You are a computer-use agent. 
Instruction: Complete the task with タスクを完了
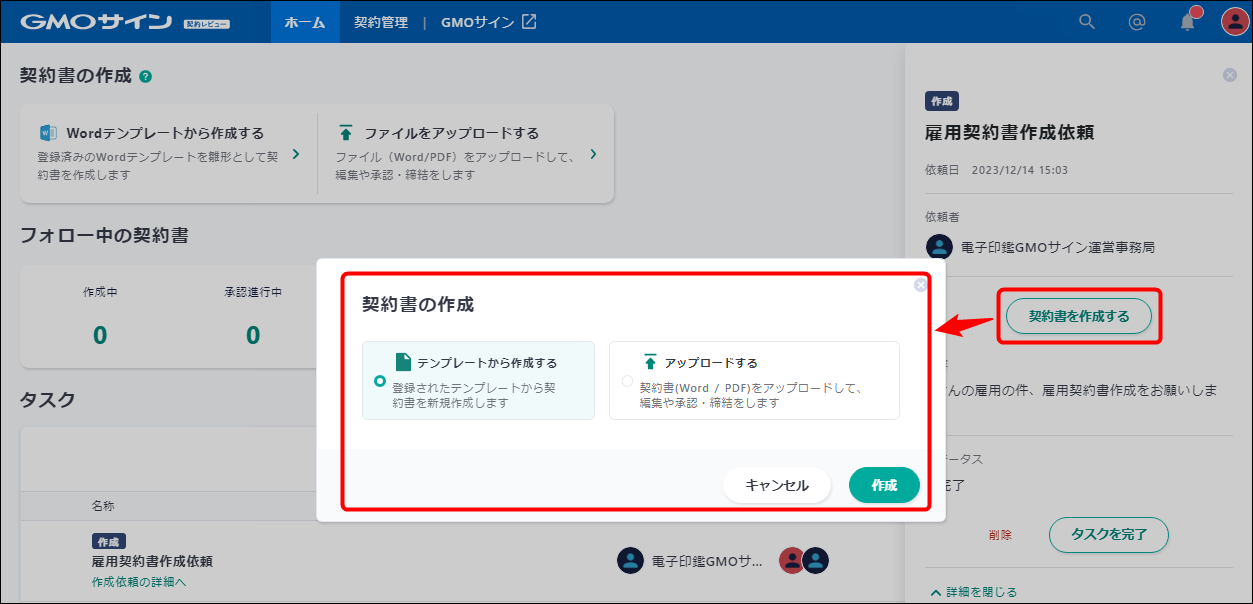[x=1108, y=535]
